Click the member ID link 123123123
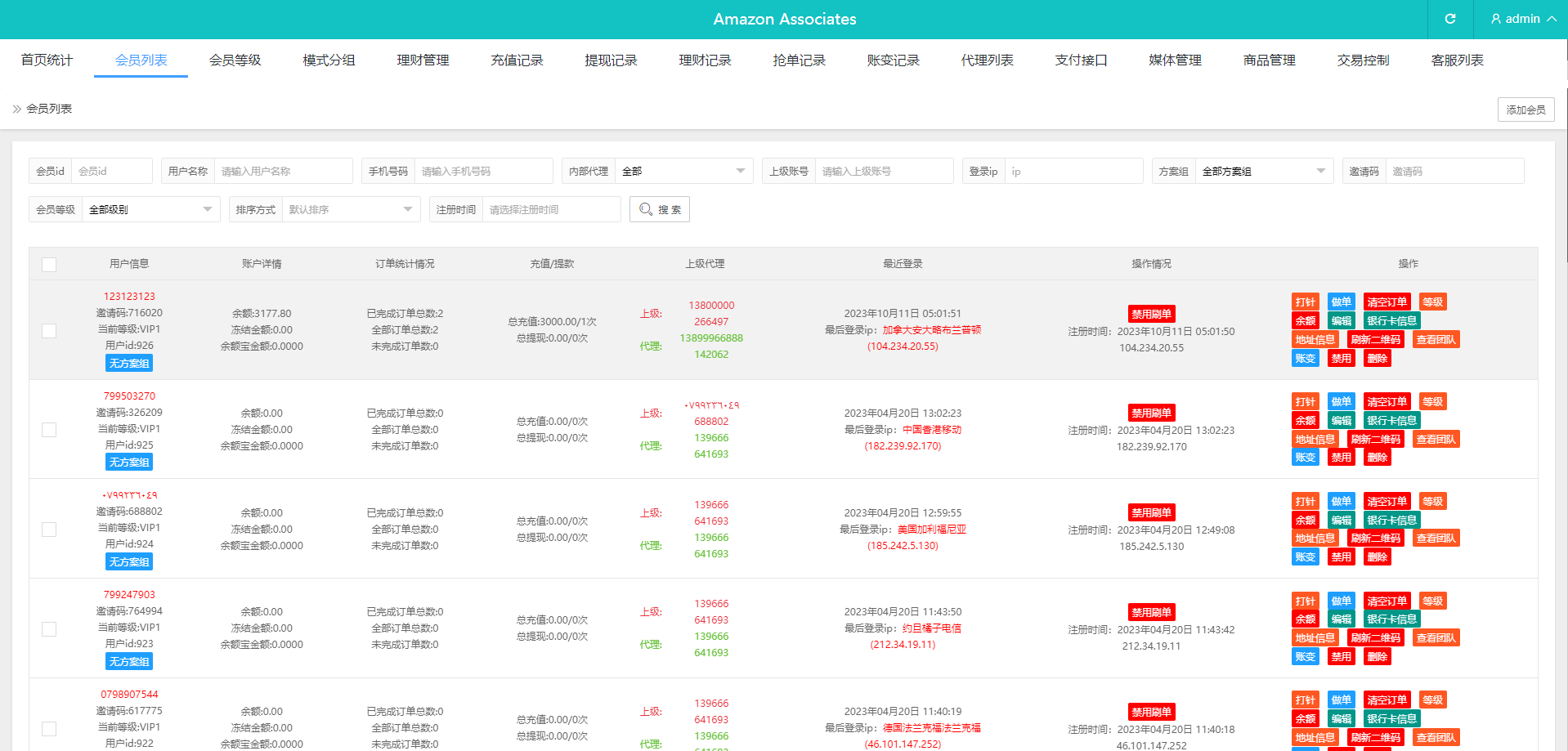Viewport: 1568px width, 751px height. pyautogui.click(x=128, y=296)
